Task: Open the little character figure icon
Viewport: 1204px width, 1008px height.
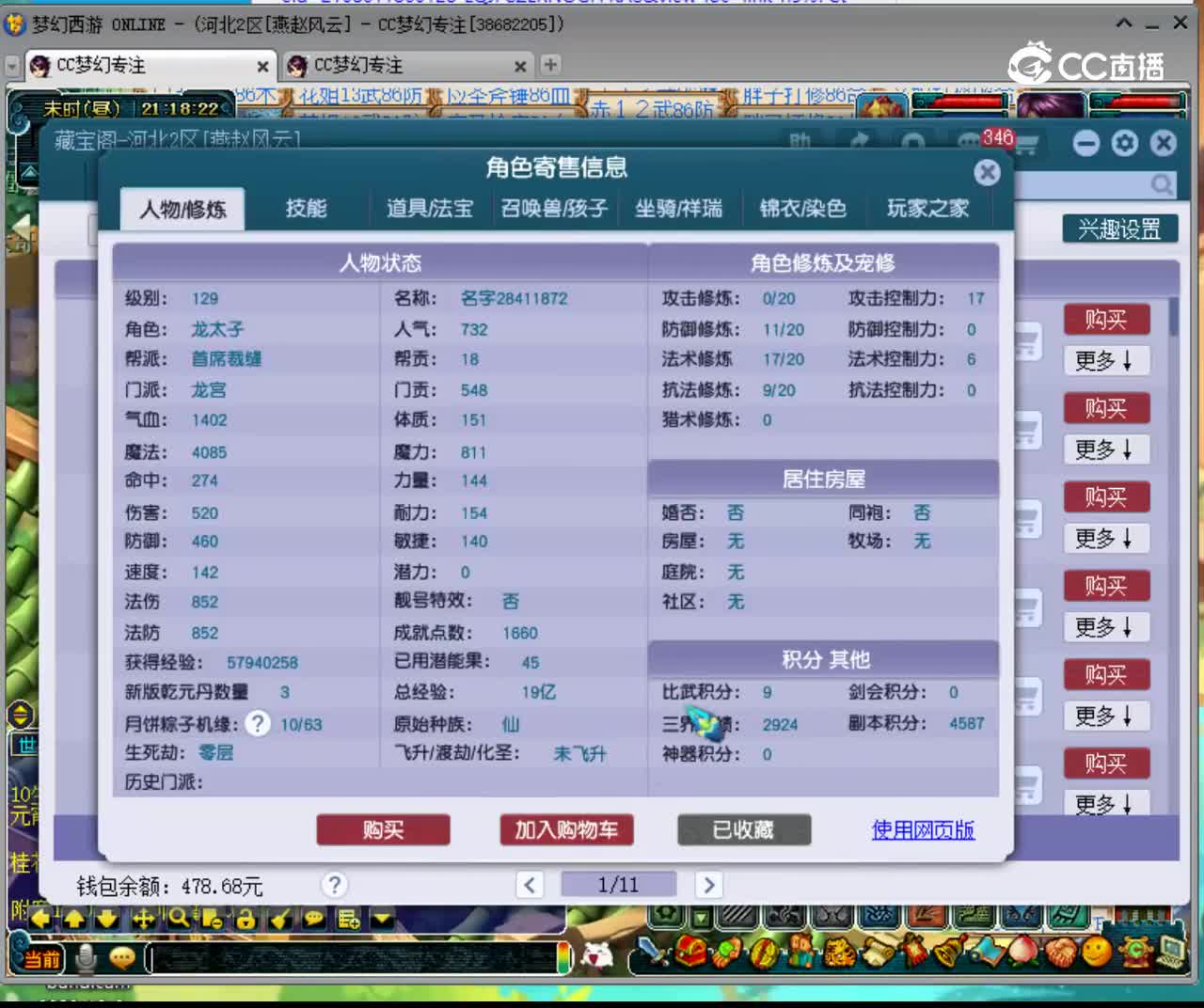Action: 801,952
